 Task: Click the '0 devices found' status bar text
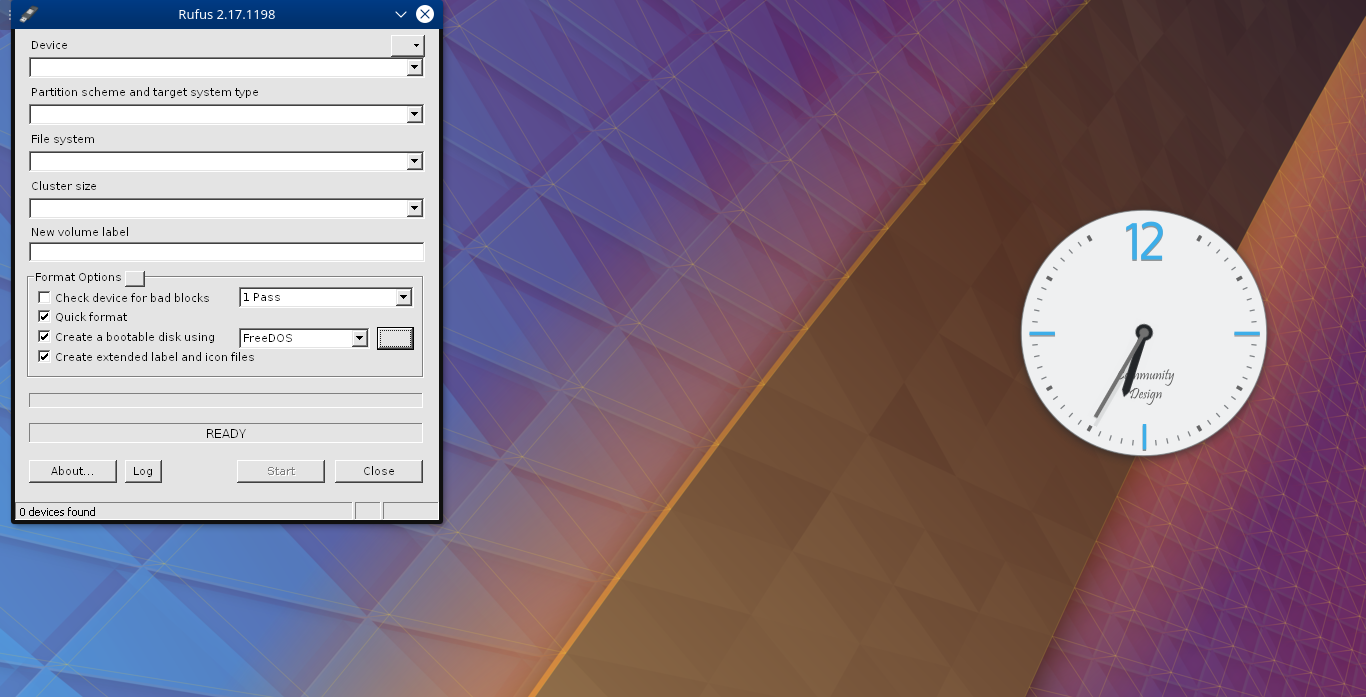[x=58, y=512]
